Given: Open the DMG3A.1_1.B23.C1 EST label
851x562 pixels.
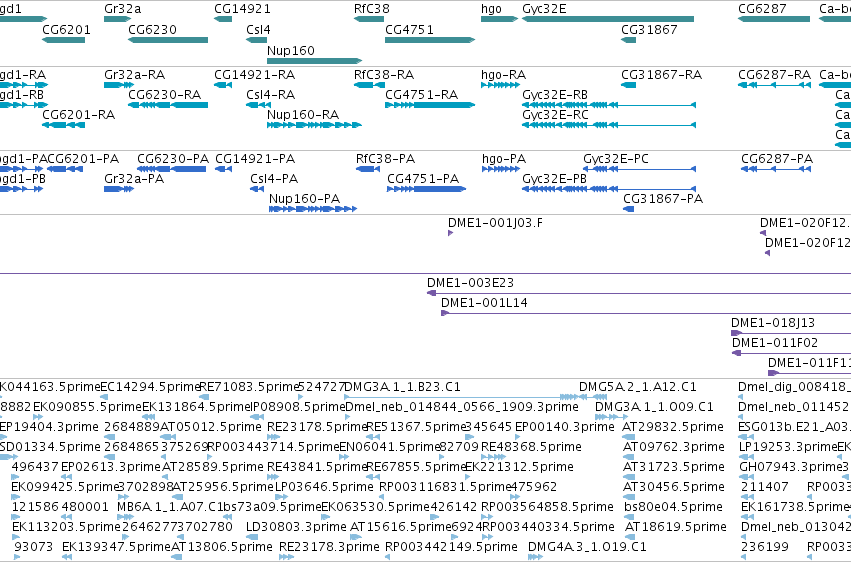Looking at the screenshot, I should click(x=402, y=387).
